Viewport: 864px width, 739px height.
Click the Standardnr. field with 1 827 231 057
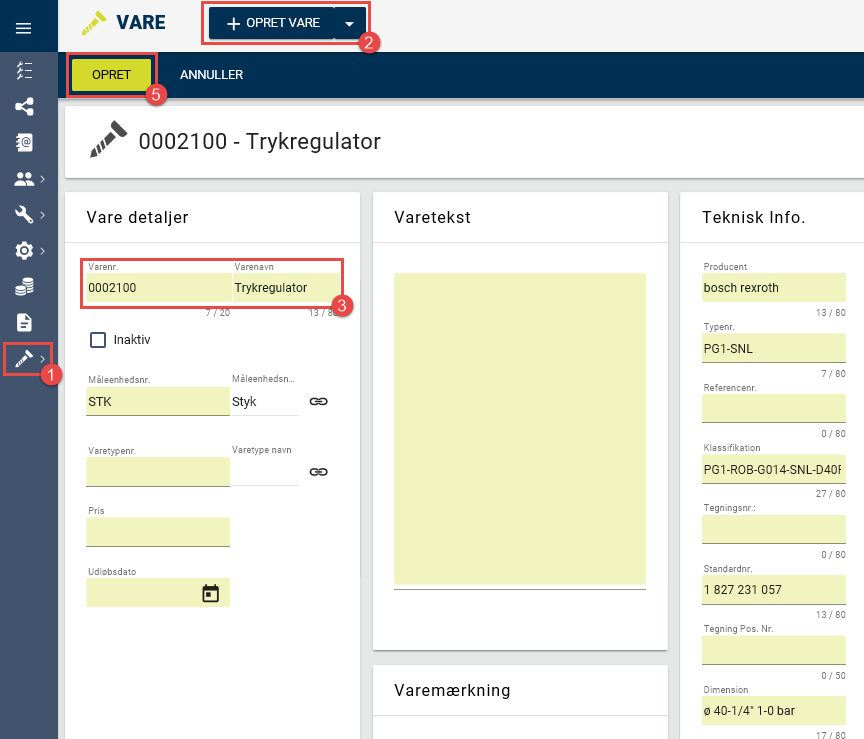pyautogui.click(x=774, y=590)
